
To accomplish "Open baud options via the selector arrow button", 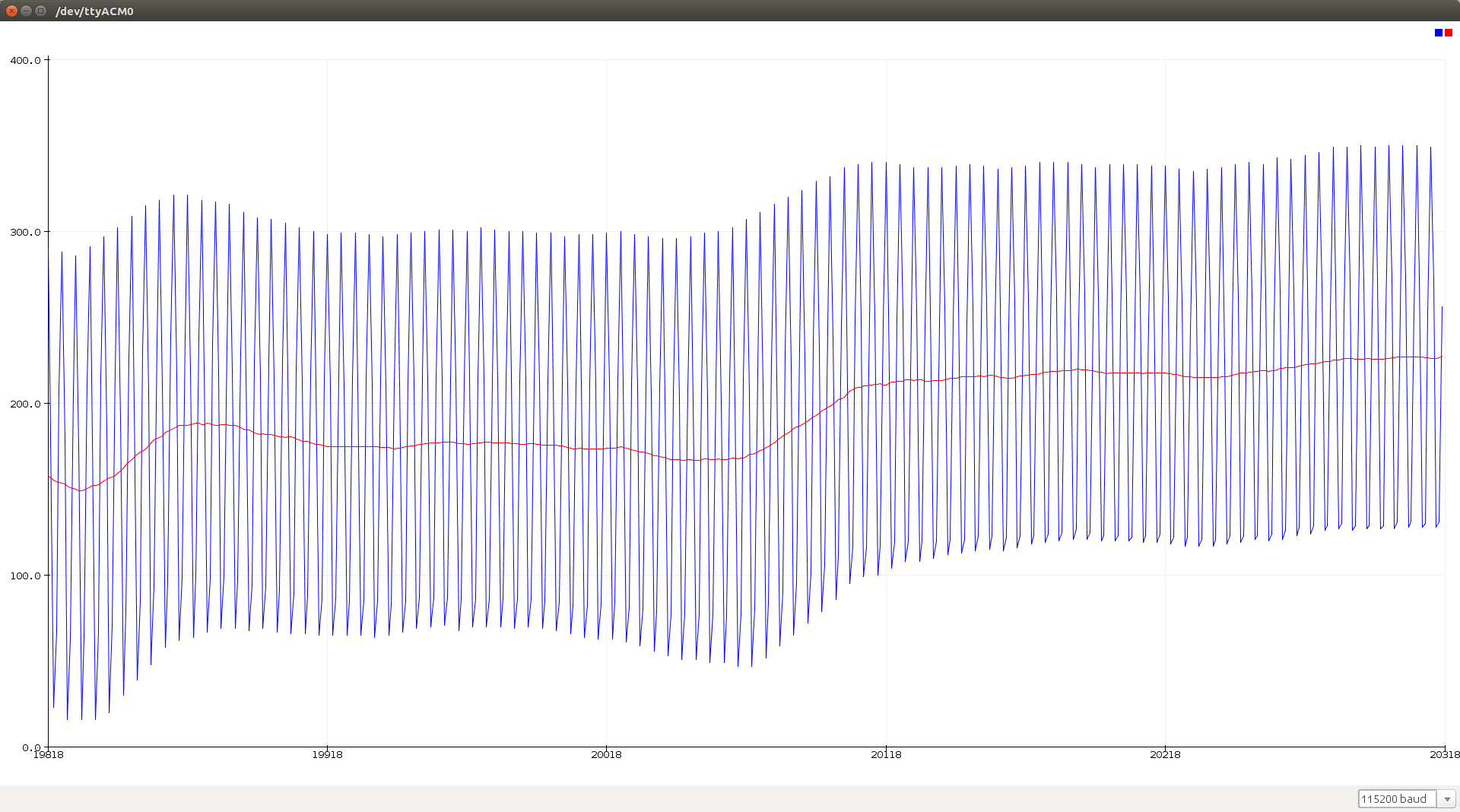I will pyautogui.click(x=1447, y=798).
